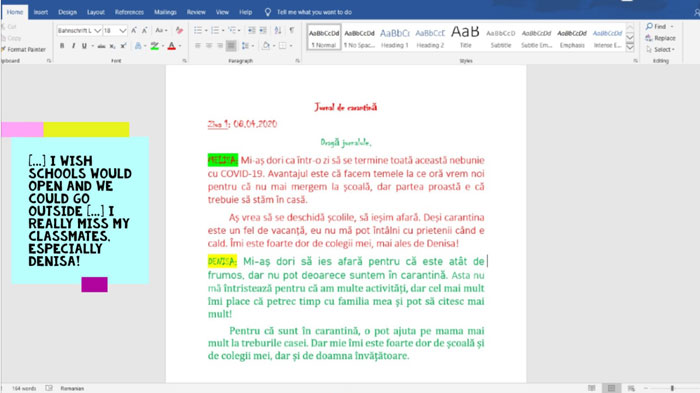Click the Grow Font size icon
700x393 pixels.
coord(133,30)
